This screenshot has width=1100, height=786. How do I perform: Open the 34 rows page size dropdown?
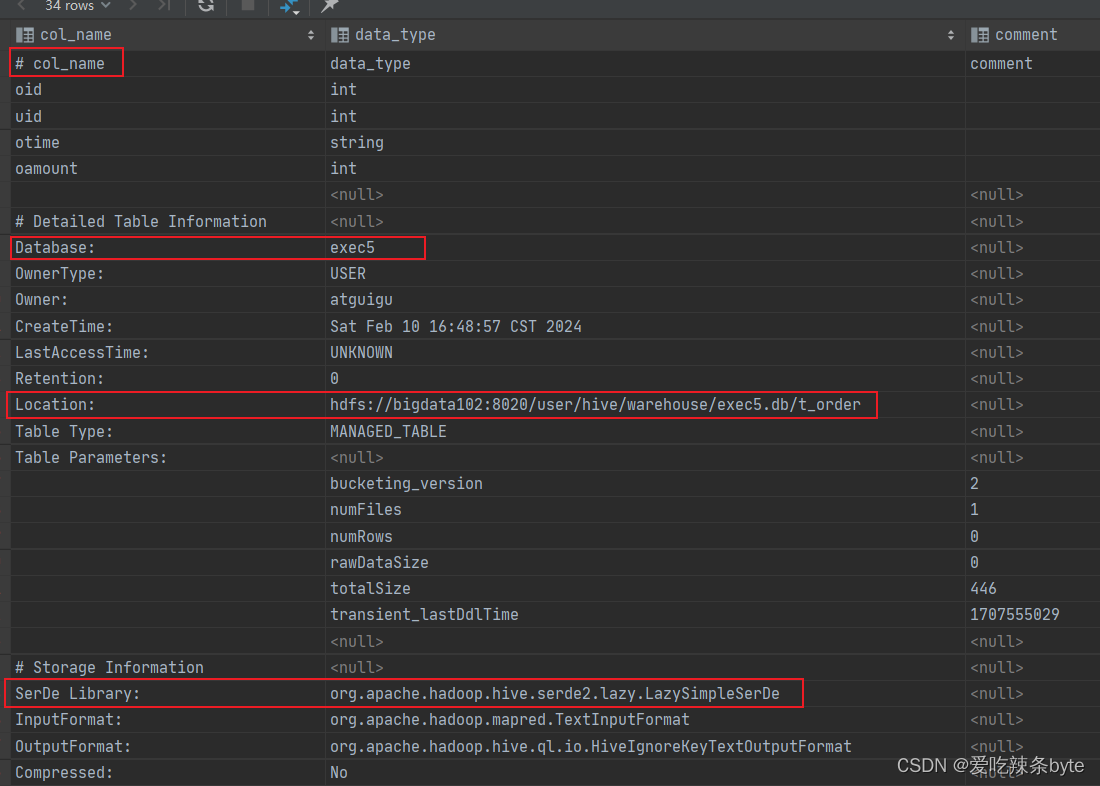click(x=77, y=6)
